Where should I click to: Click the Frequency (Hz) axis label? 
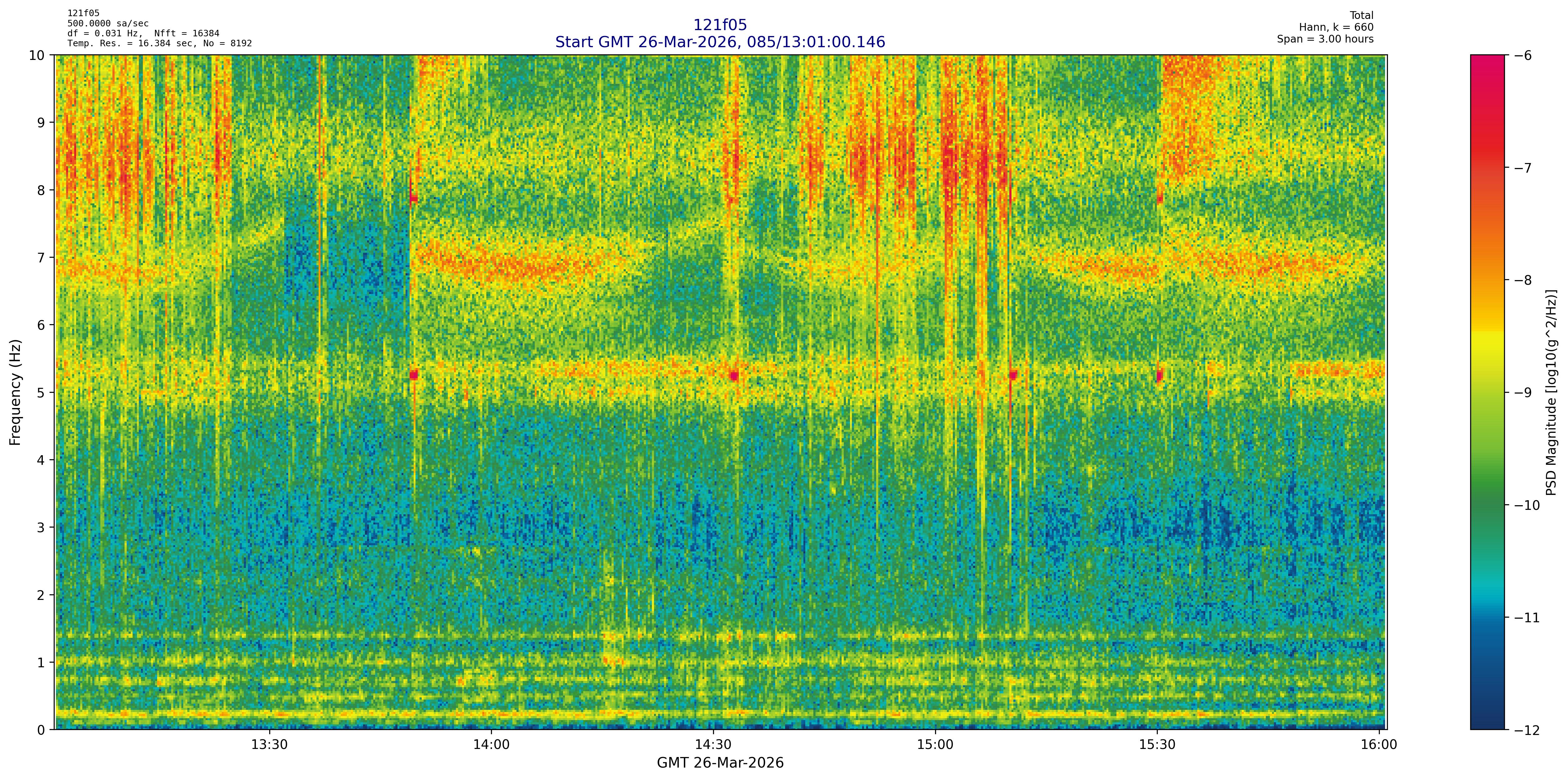tap(15, 392)
